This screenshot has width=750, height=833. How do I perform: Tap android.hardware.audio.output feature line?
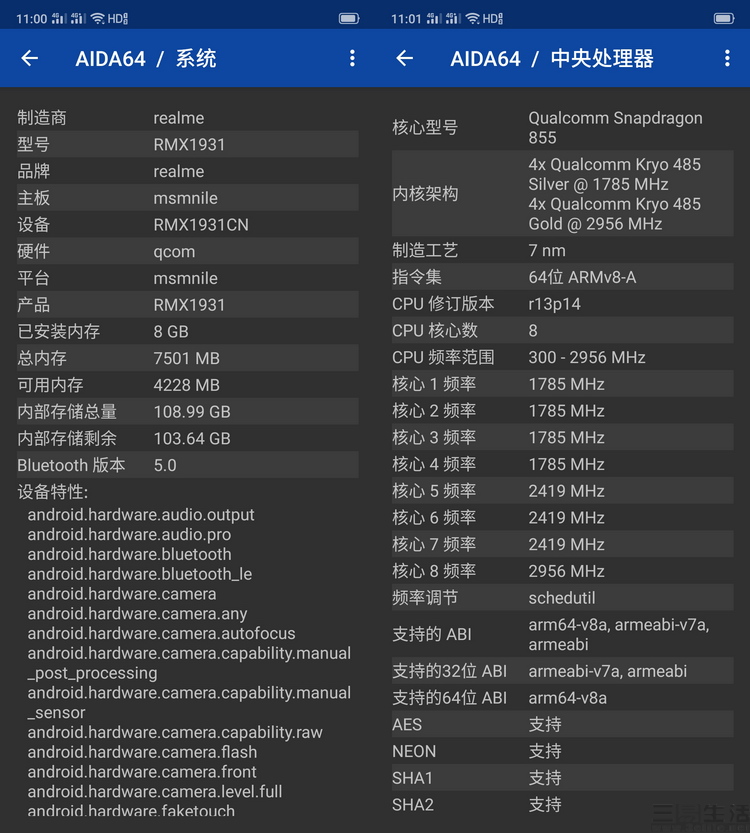141,515
